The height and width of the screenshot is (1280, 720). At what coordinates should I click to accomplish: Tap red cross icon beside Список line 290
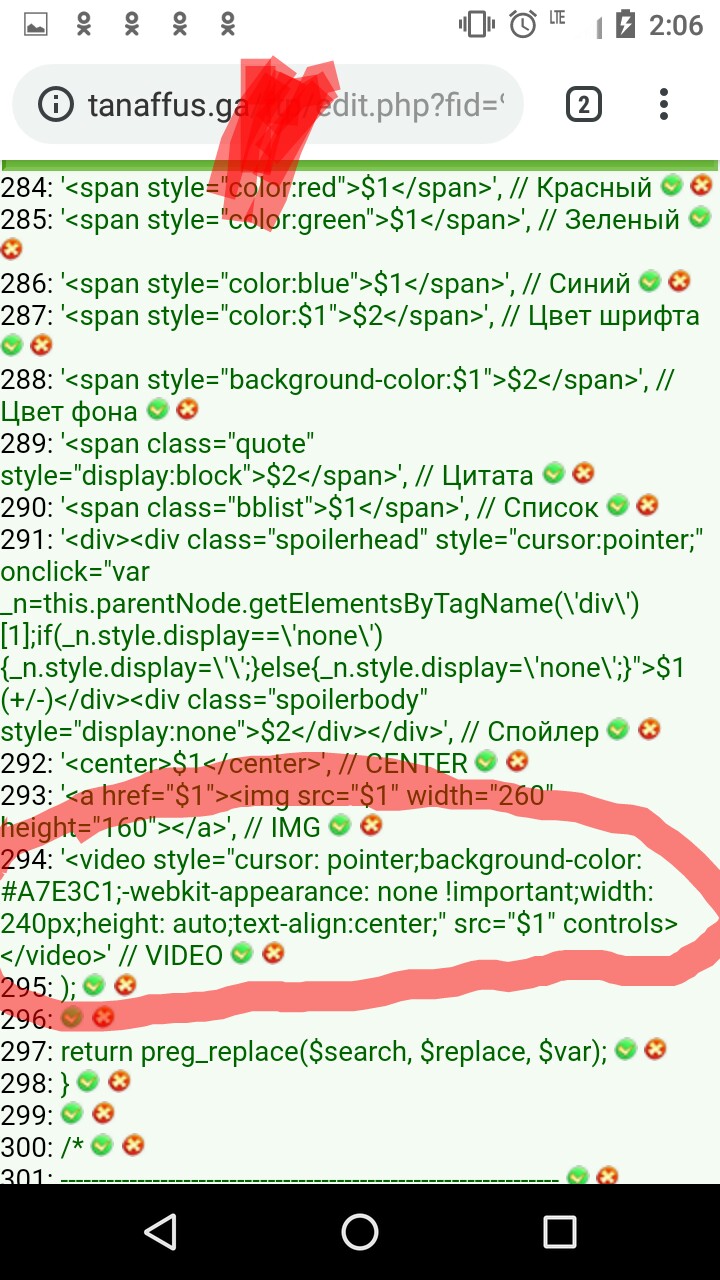(x=647, y=505)
